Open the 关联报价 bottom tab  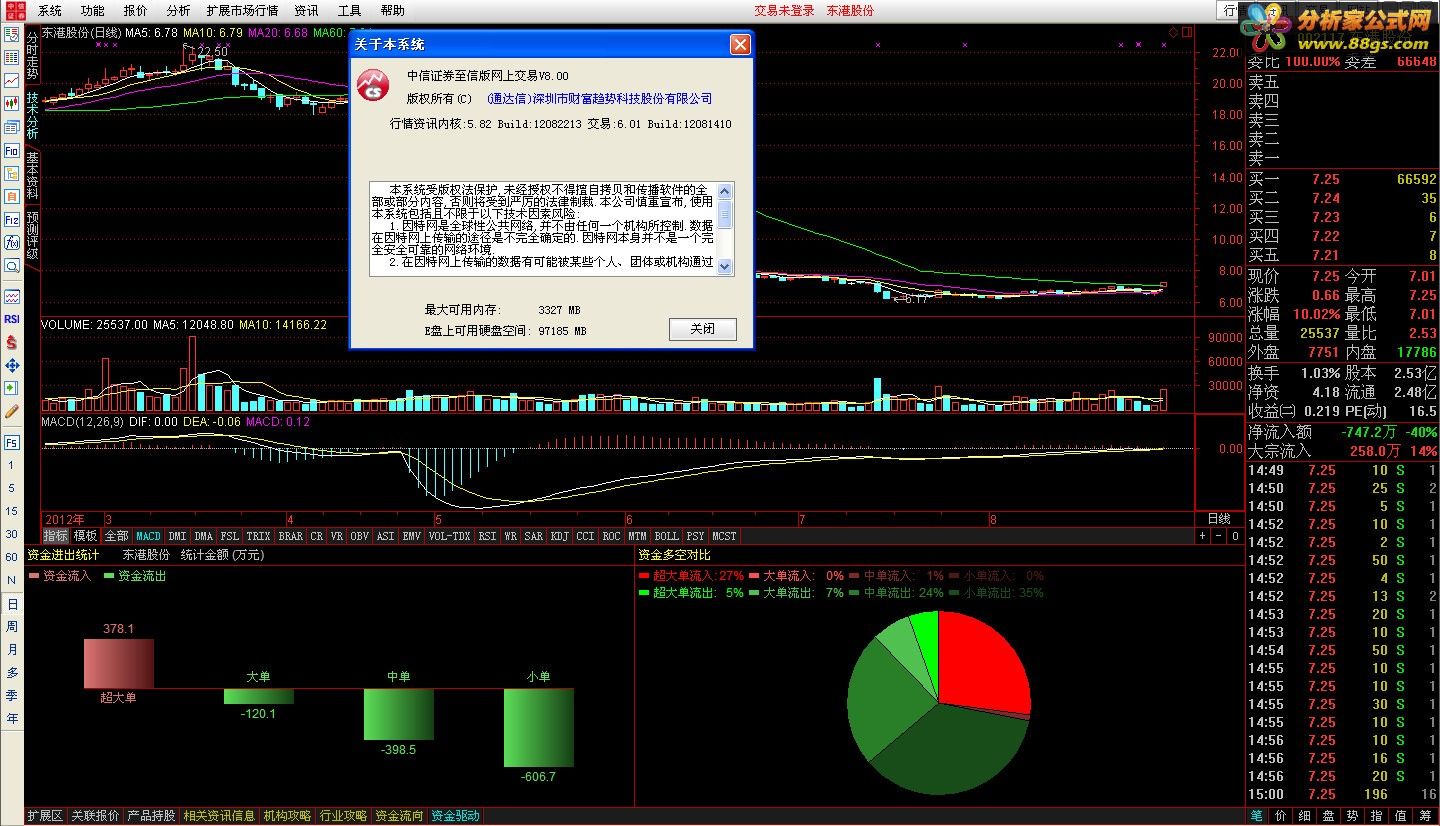point(95,816)
